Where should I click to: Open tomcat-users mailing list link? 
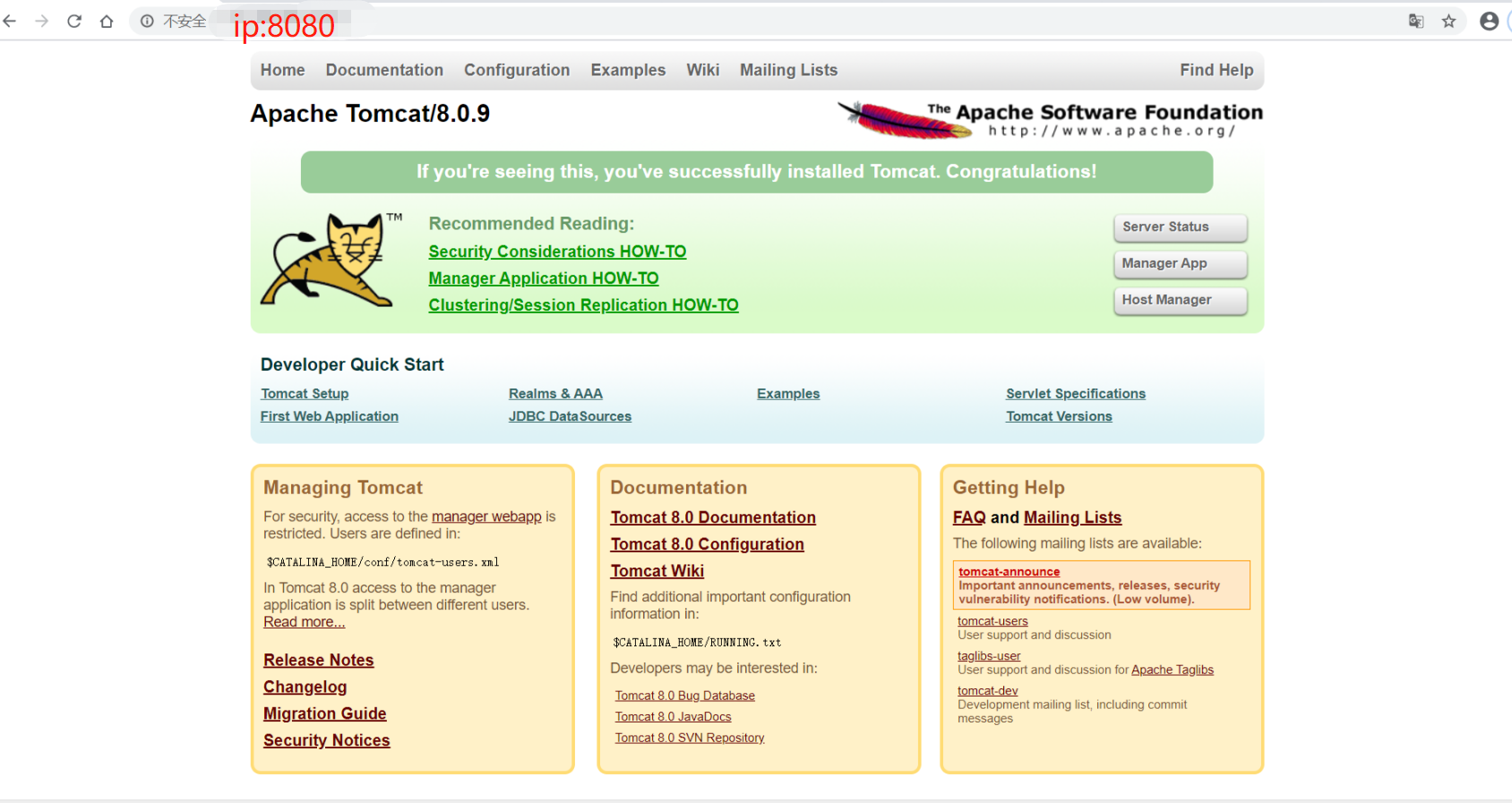coord(992,621)
